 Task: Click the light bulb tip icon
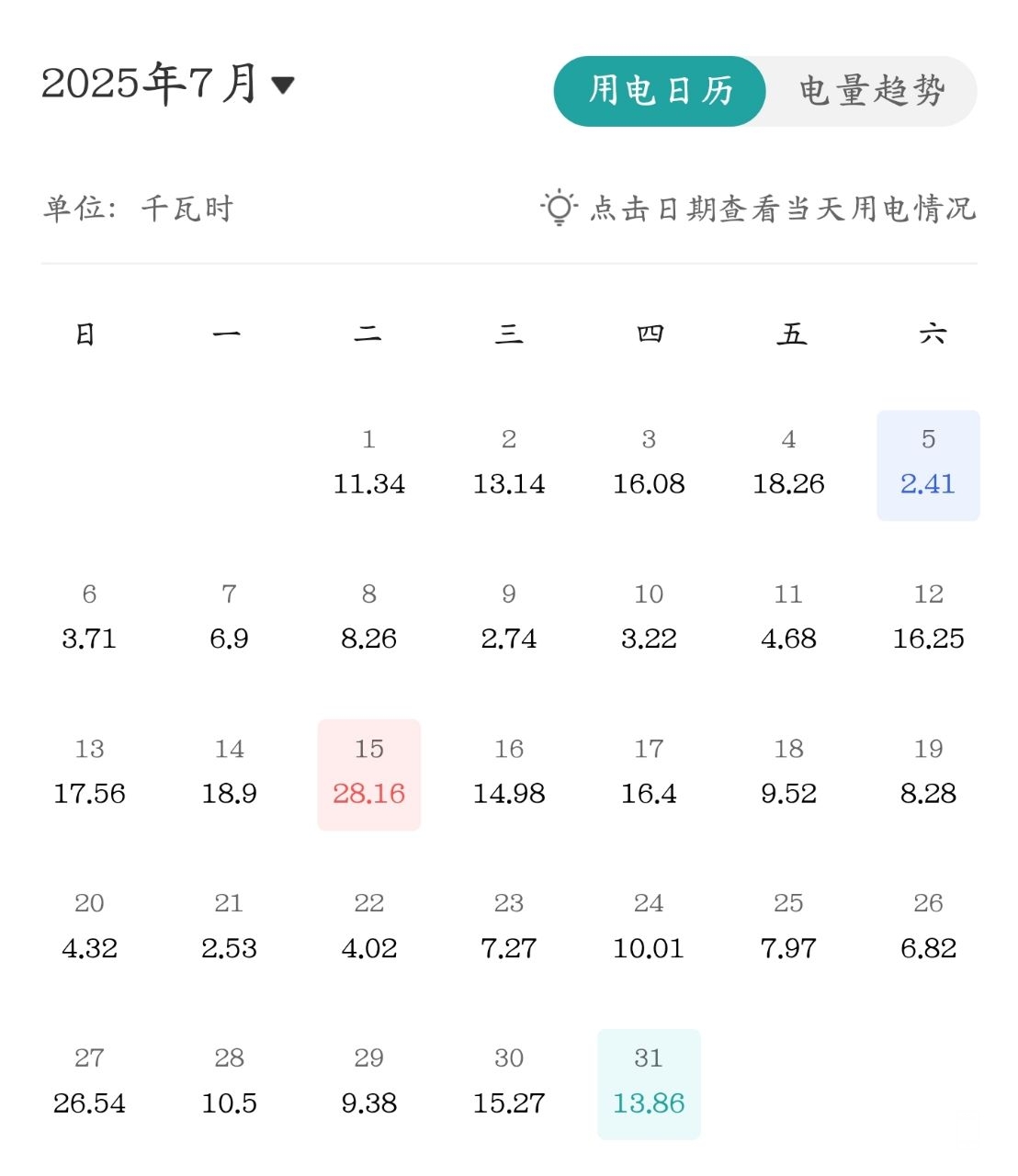pos(559,208)
